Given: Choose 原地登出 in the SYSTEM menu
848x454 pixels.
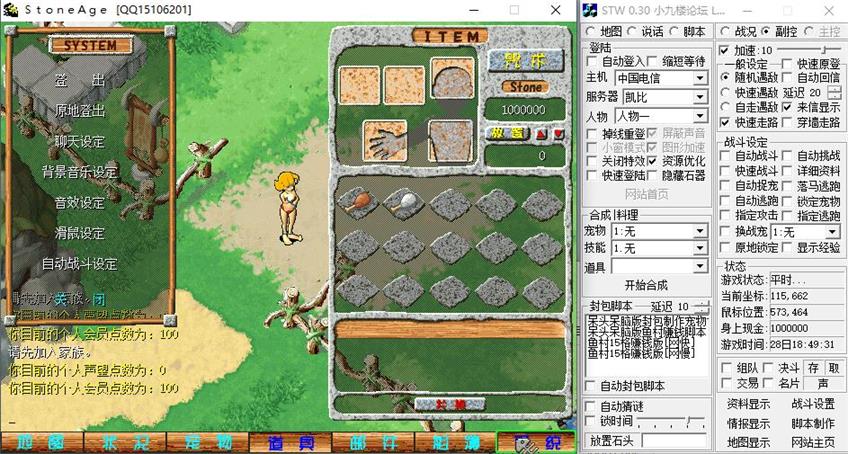Looking at the screenshot, I should (x=80, y=110).
